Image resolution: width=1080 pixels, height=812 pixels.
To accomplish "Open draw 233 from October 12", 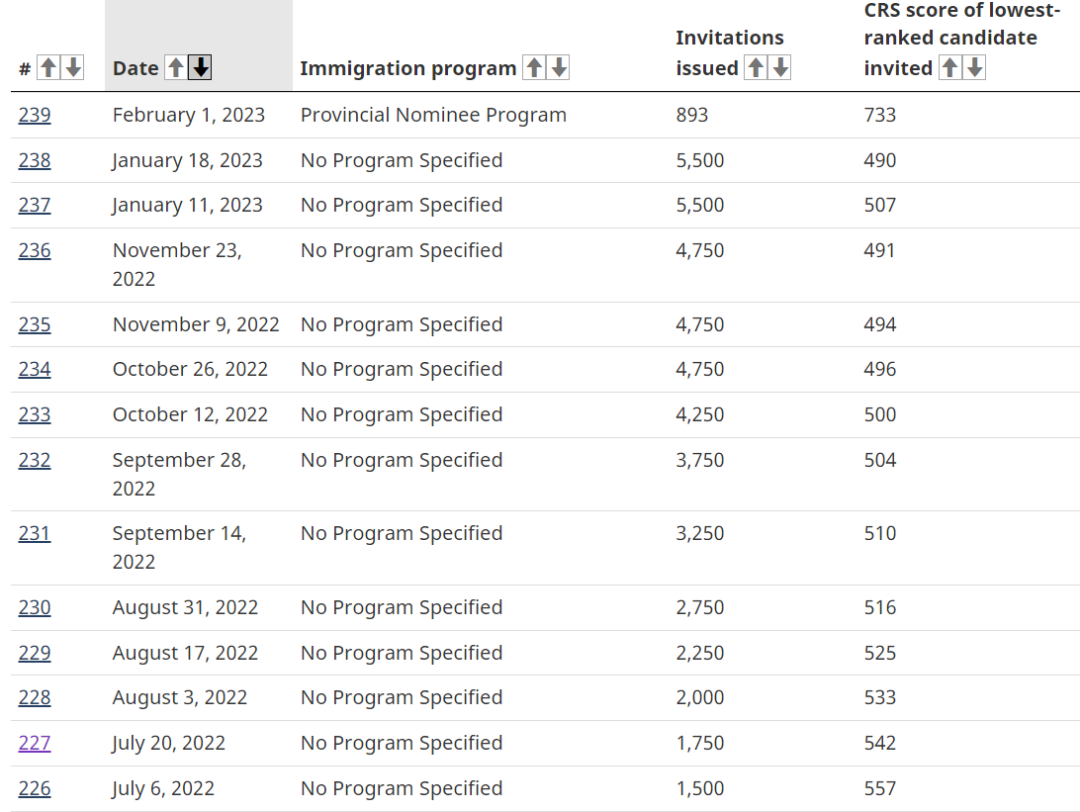I will (x=34, y=414).
